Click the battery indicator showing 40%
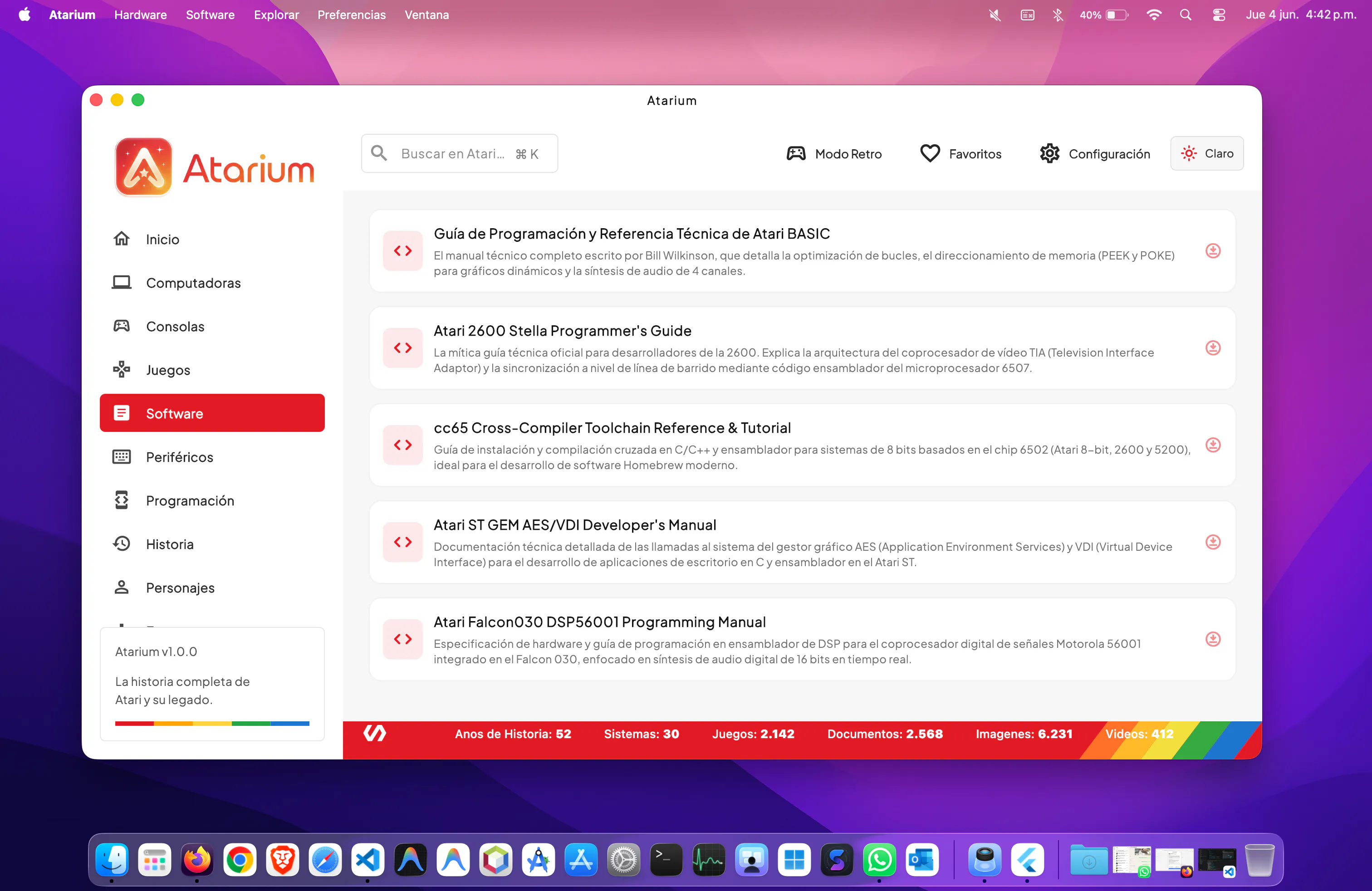Viewport: 1372px width, 891px height. [x=1104, y=15]
